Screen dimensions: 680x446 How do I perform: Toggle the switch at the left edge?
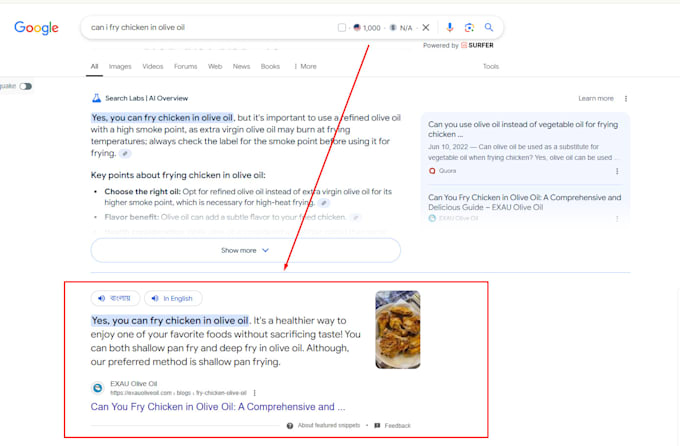tap(26, 86)
